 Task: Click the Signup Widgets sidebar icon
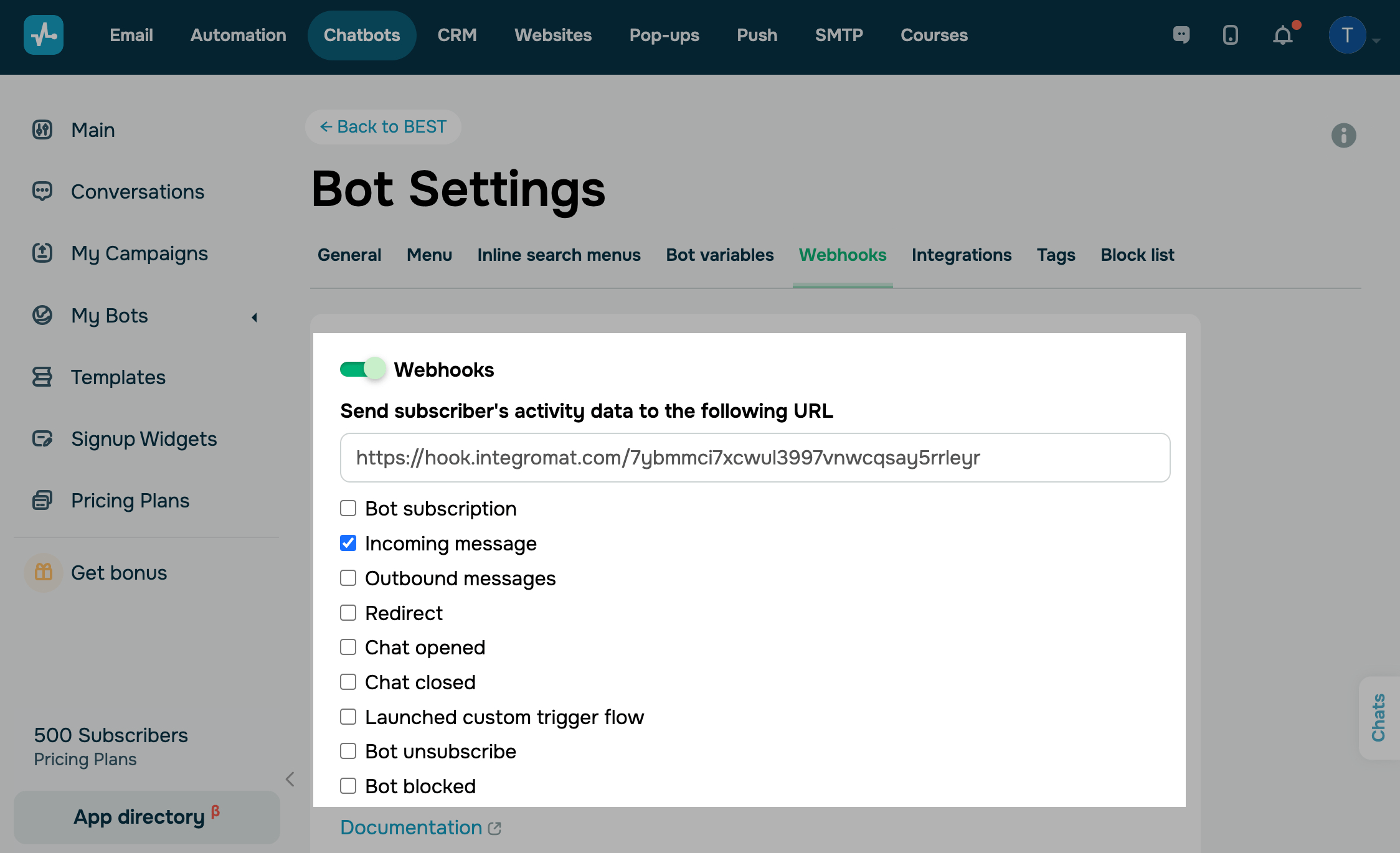pyautogui.click(x=42, y=439)
